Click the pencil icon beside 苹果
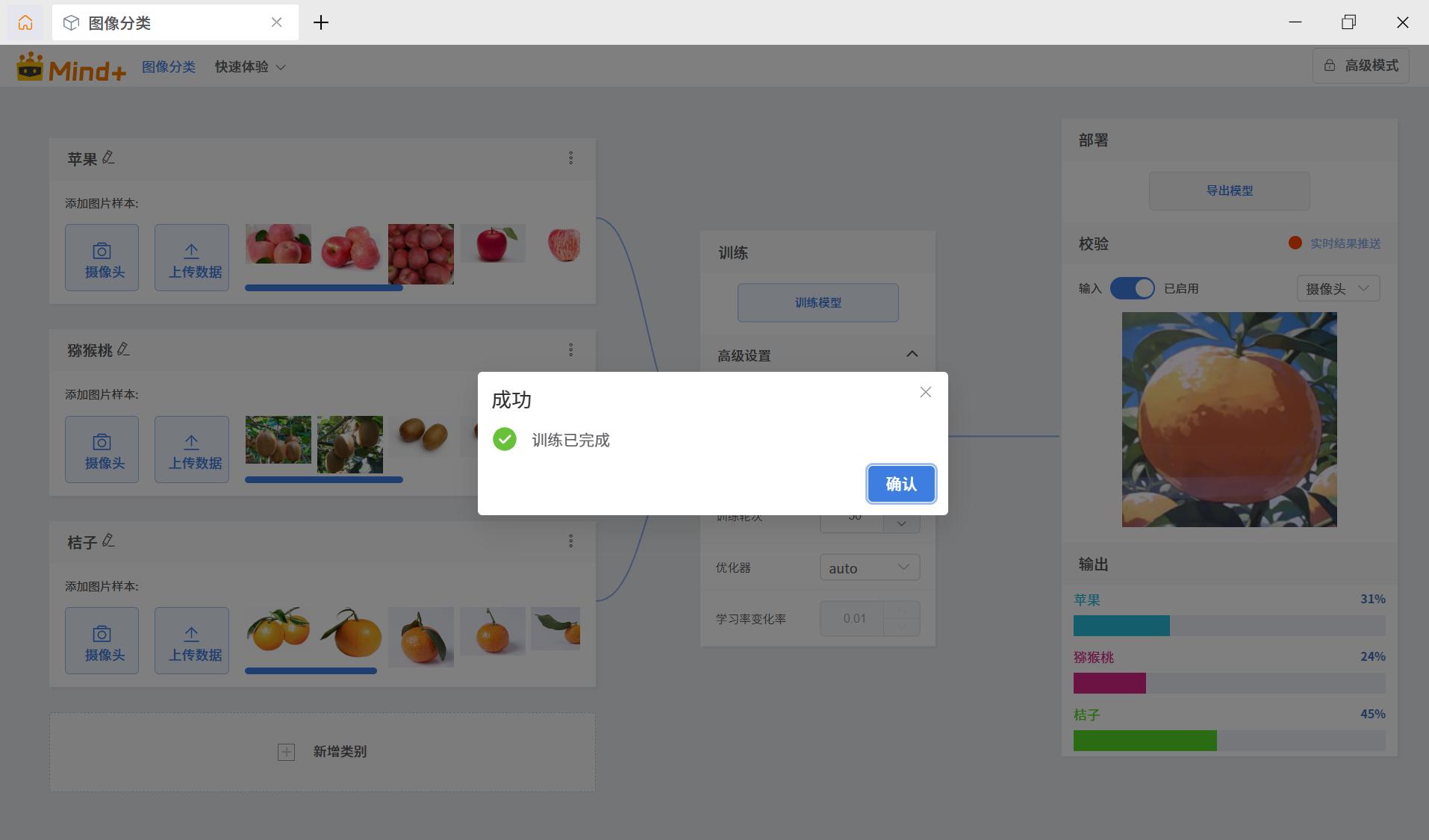 pyautogui.click(x=109, y=158)
